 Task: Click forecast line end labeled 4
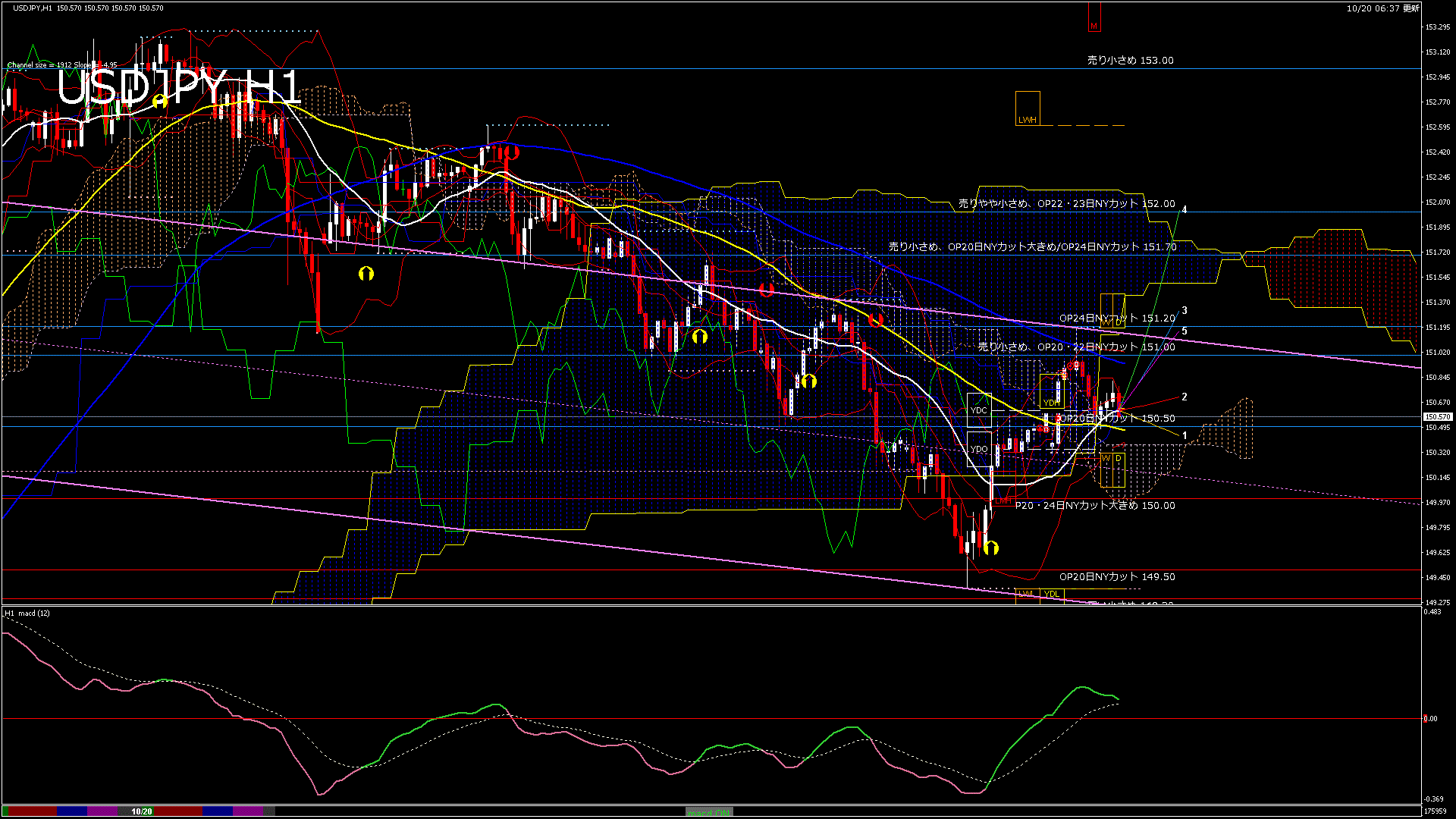point(1185,210)
